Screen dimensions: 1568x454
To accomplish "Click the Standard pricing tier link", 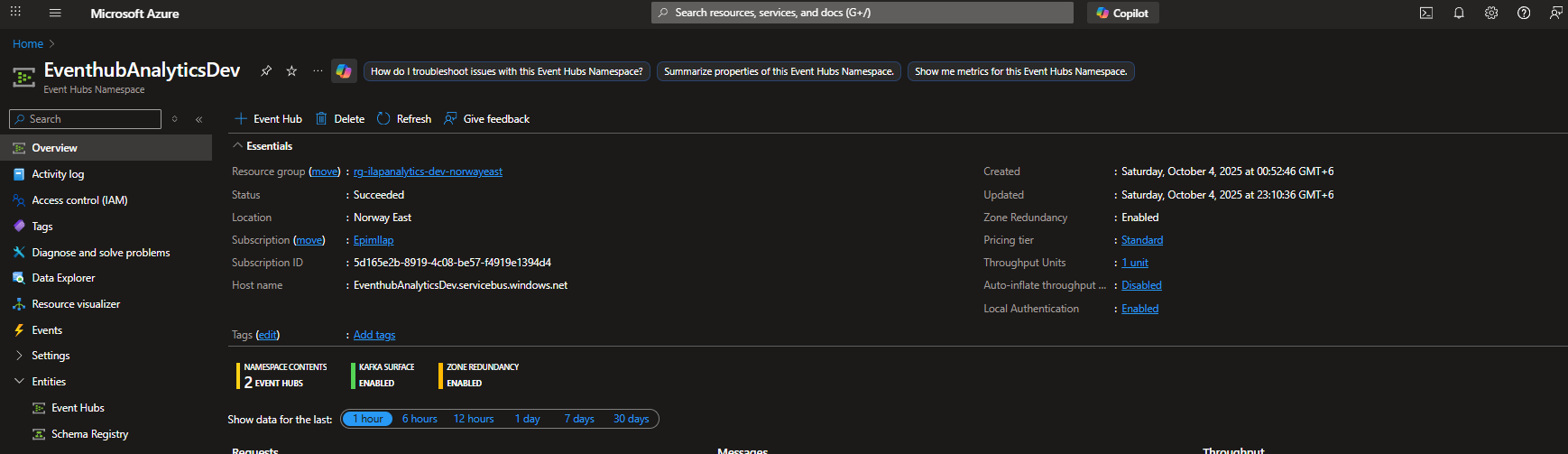I will point(1142,240).
